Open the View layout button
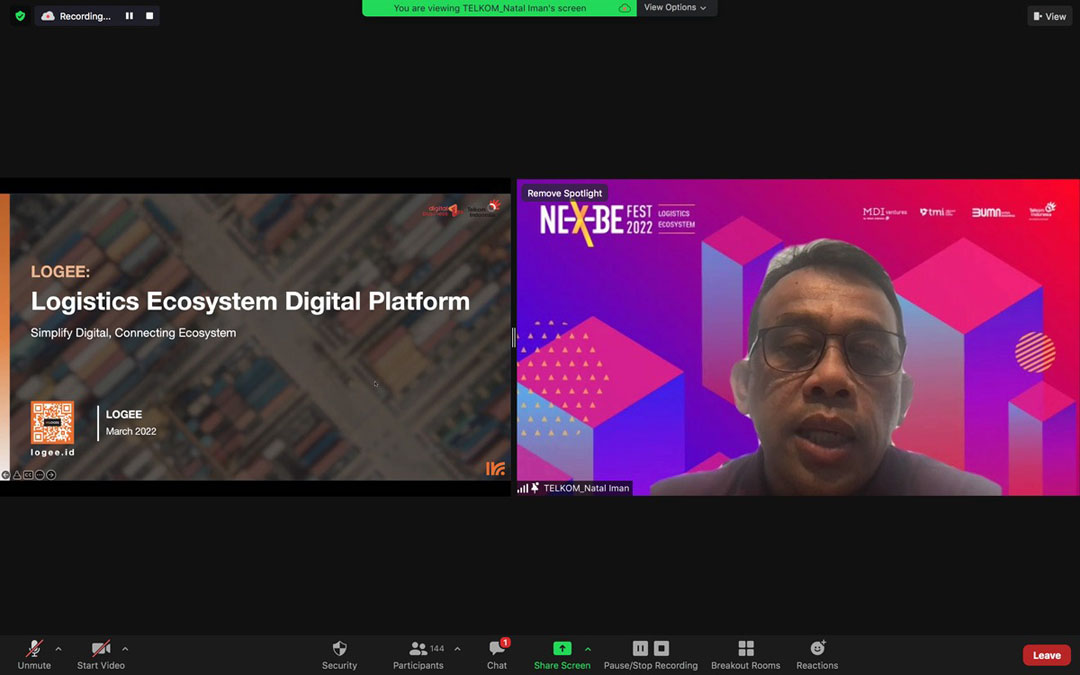1080x675 pixels. click(x=1050, y=16)
